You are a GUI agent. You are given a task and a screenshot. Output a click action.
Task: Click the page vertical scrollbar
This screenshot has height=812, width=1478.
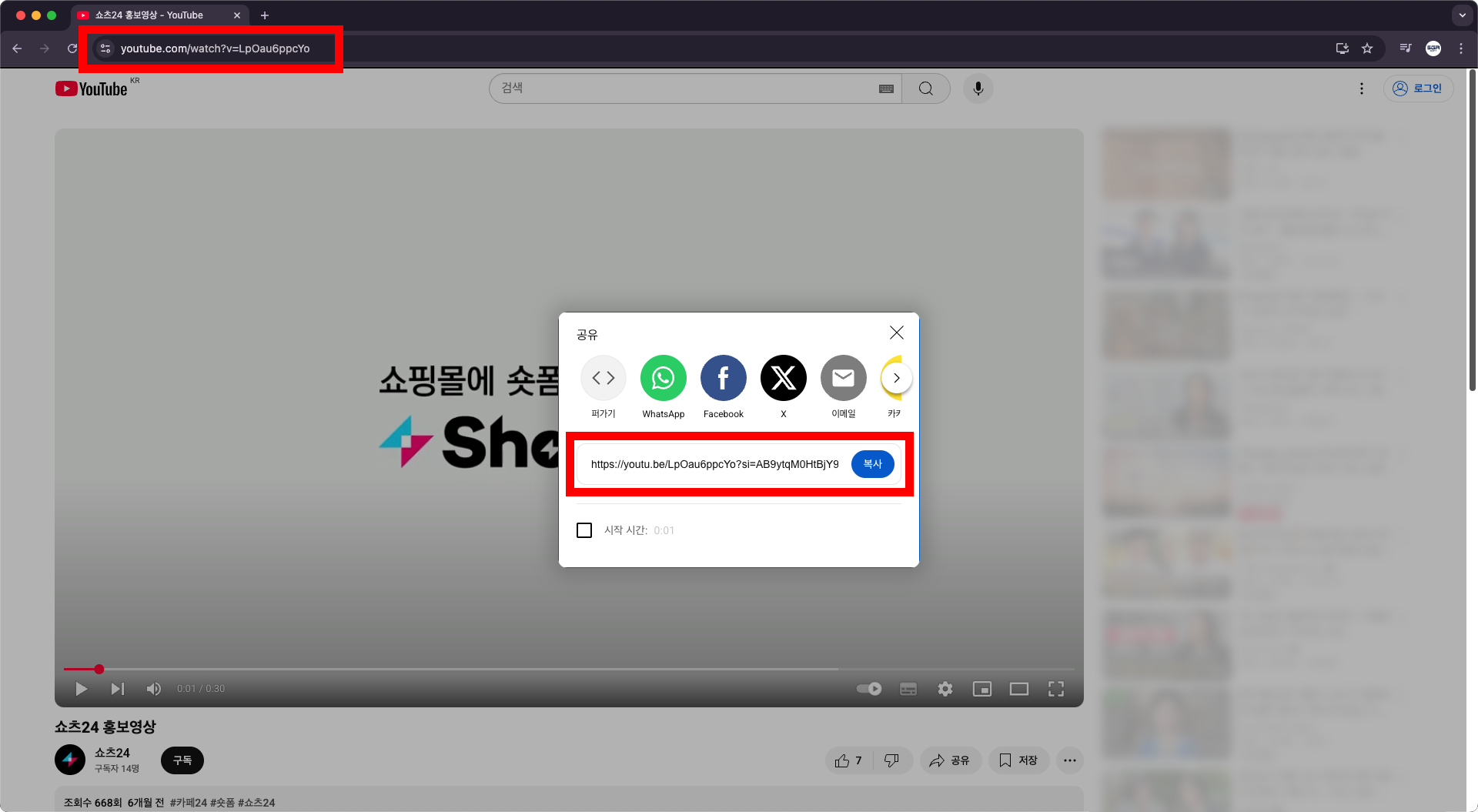(x=1473, y=231)
